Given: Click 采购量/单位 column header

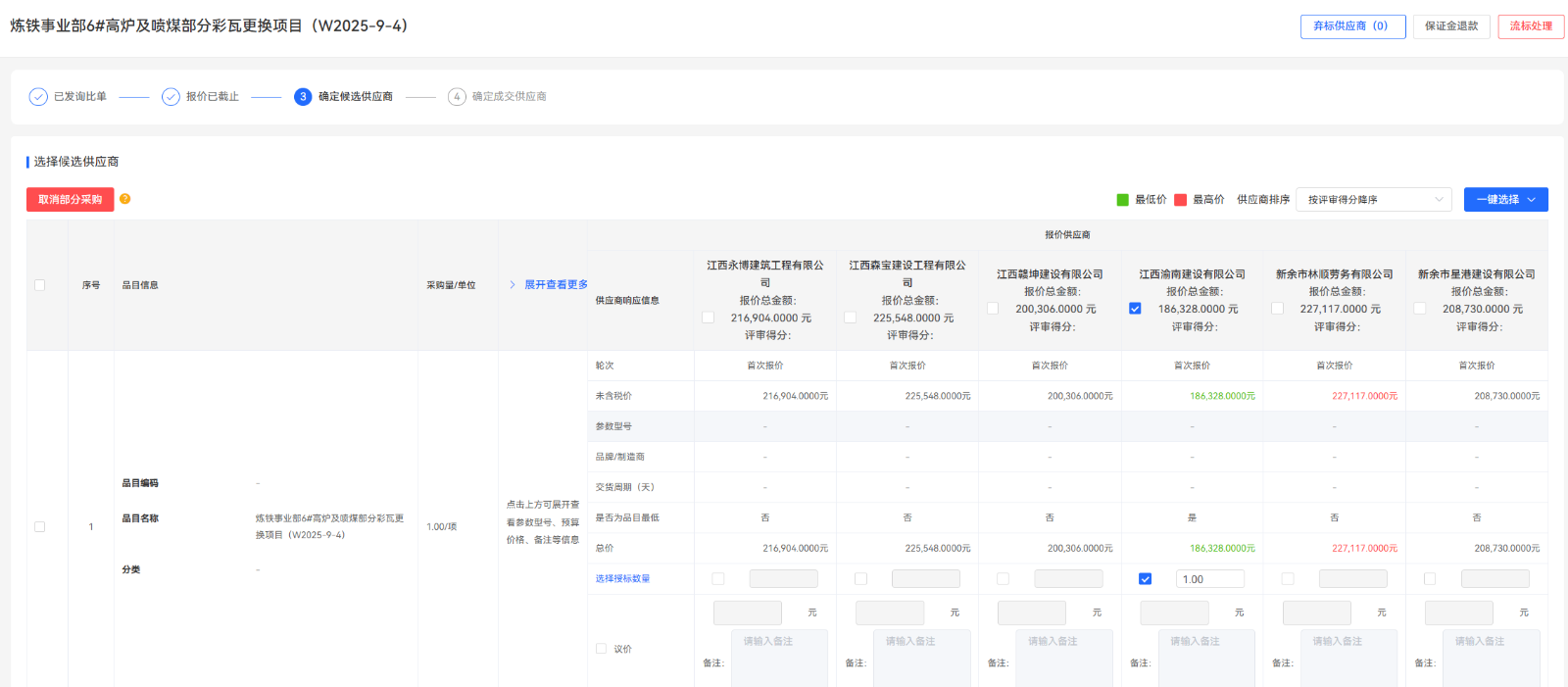Looking at the screenshot, I should tap(451, 285).
